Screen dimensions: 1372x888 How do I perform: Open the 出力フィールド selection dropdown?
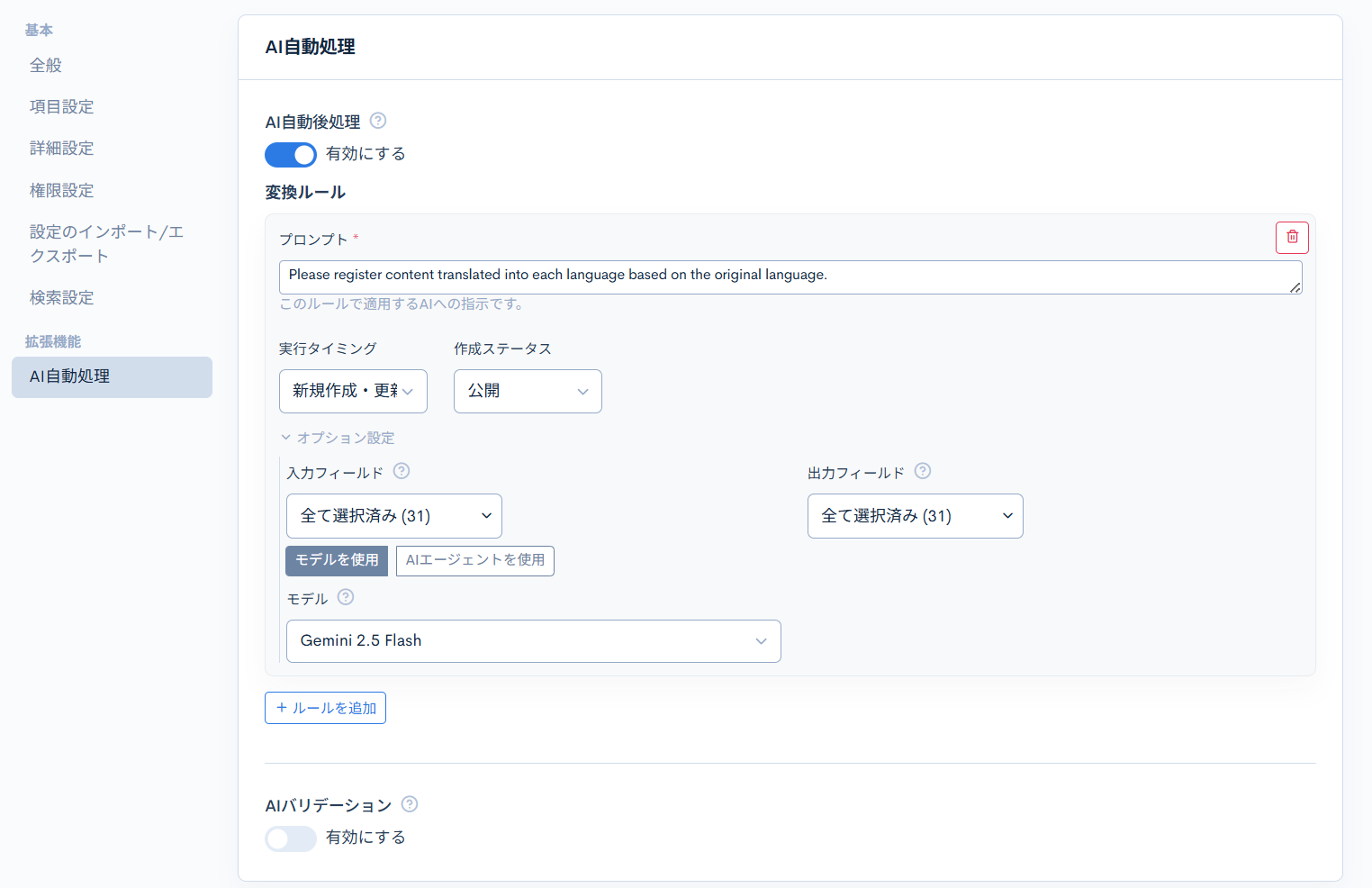click(916, 516)
